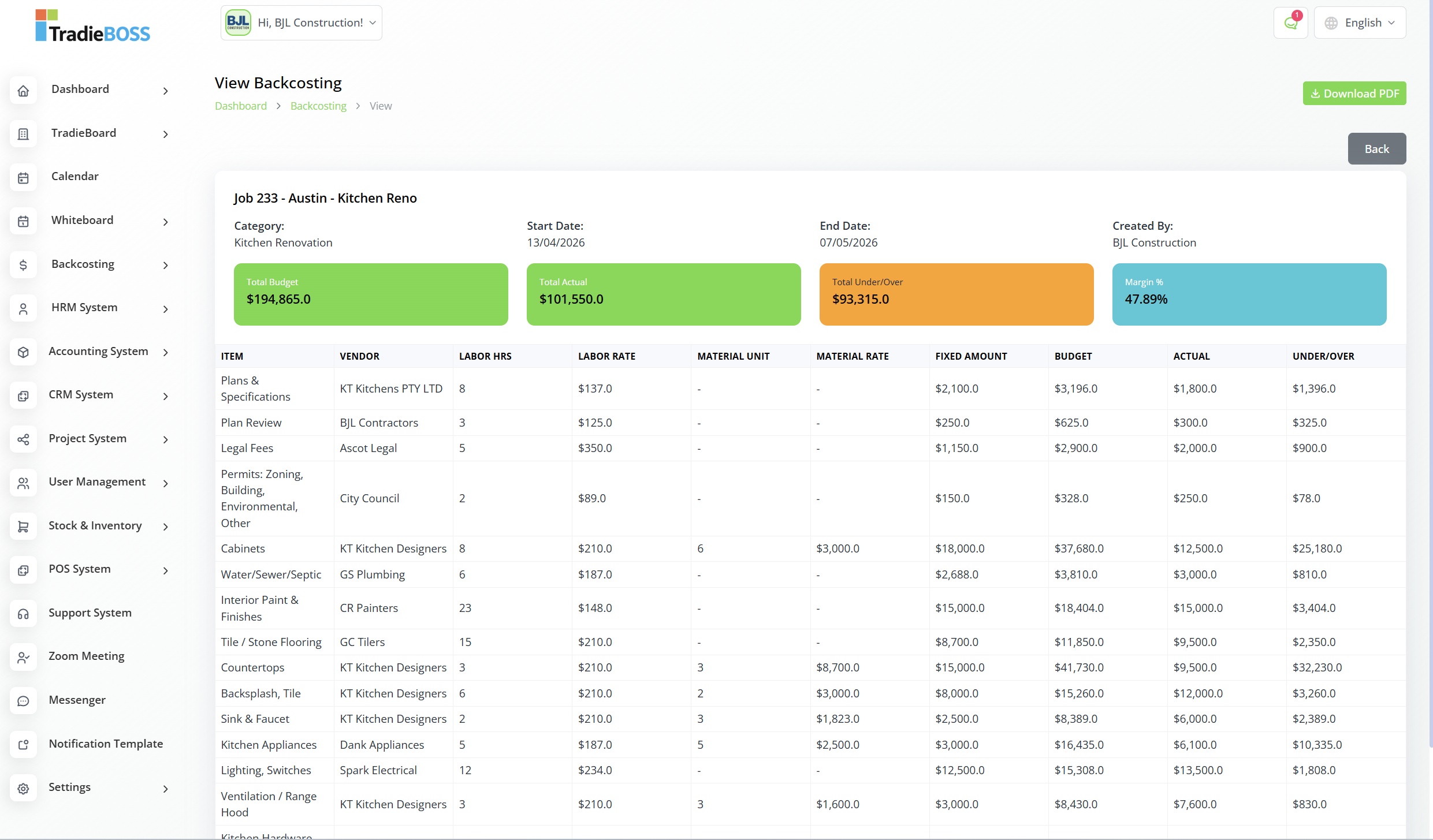Image resolution: width=1433 pixels, height=840 pixels.
Task: Expand the CRM System chevron
Action: pyautogui.click(x=166, y=396)
